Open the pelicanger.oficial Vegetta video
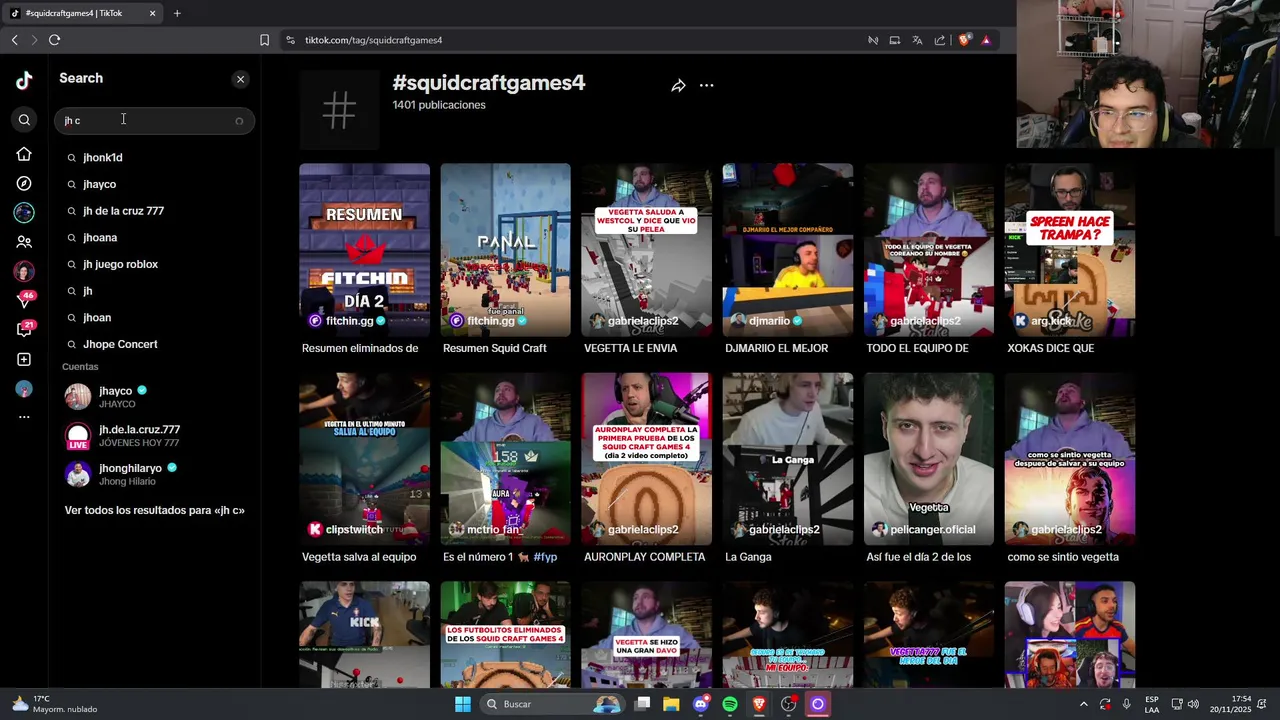1280x720 pixels. (x=929, y=459)
